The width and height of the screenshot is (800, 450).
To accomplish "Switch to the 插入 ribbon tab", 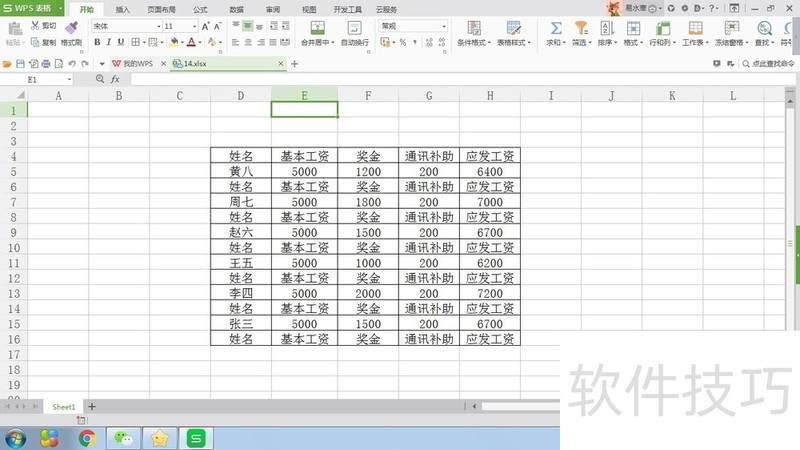I will [122, 9].
